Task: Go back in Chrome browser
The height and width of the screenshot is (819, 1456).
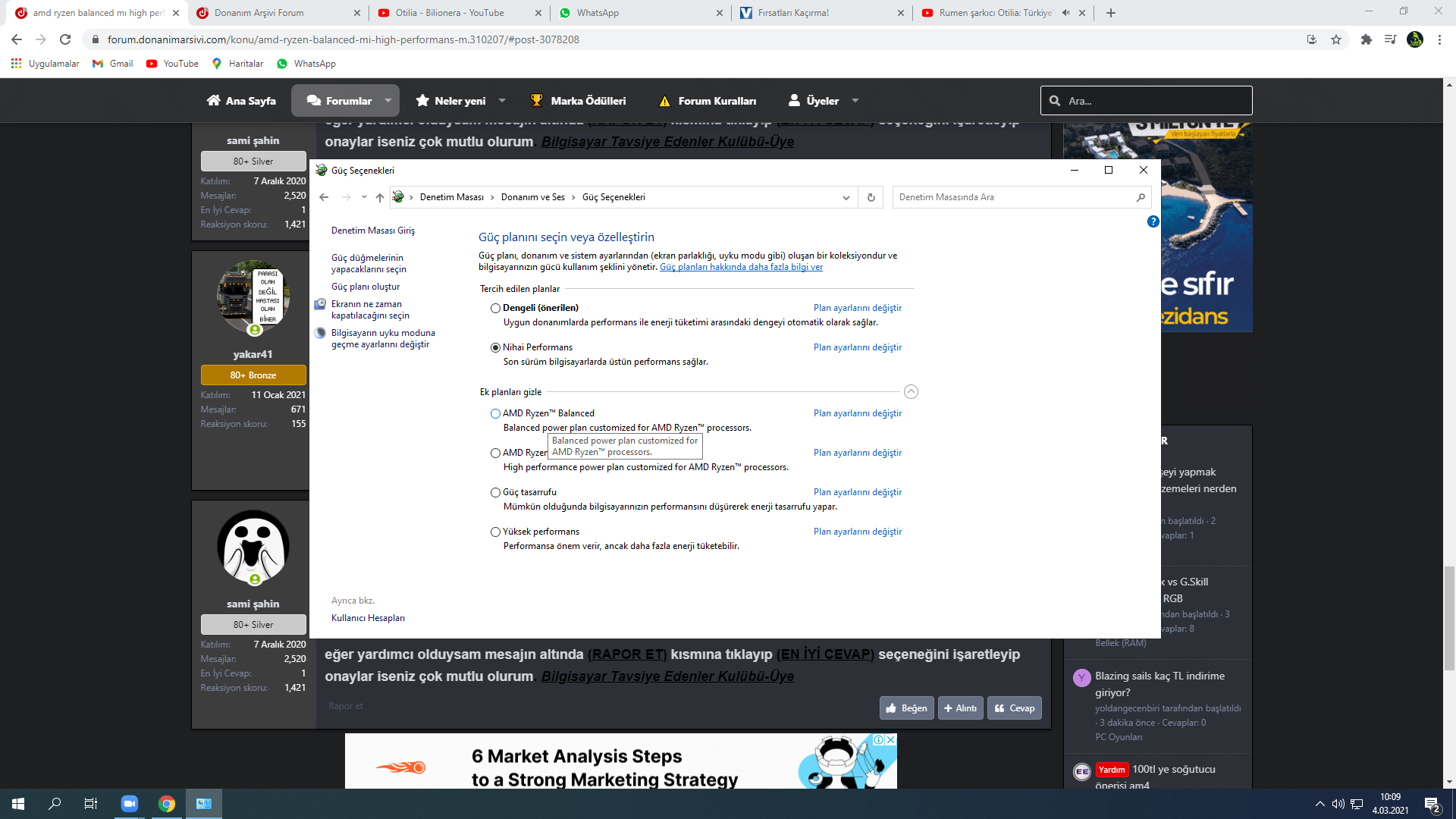Action: pos(17,39)
